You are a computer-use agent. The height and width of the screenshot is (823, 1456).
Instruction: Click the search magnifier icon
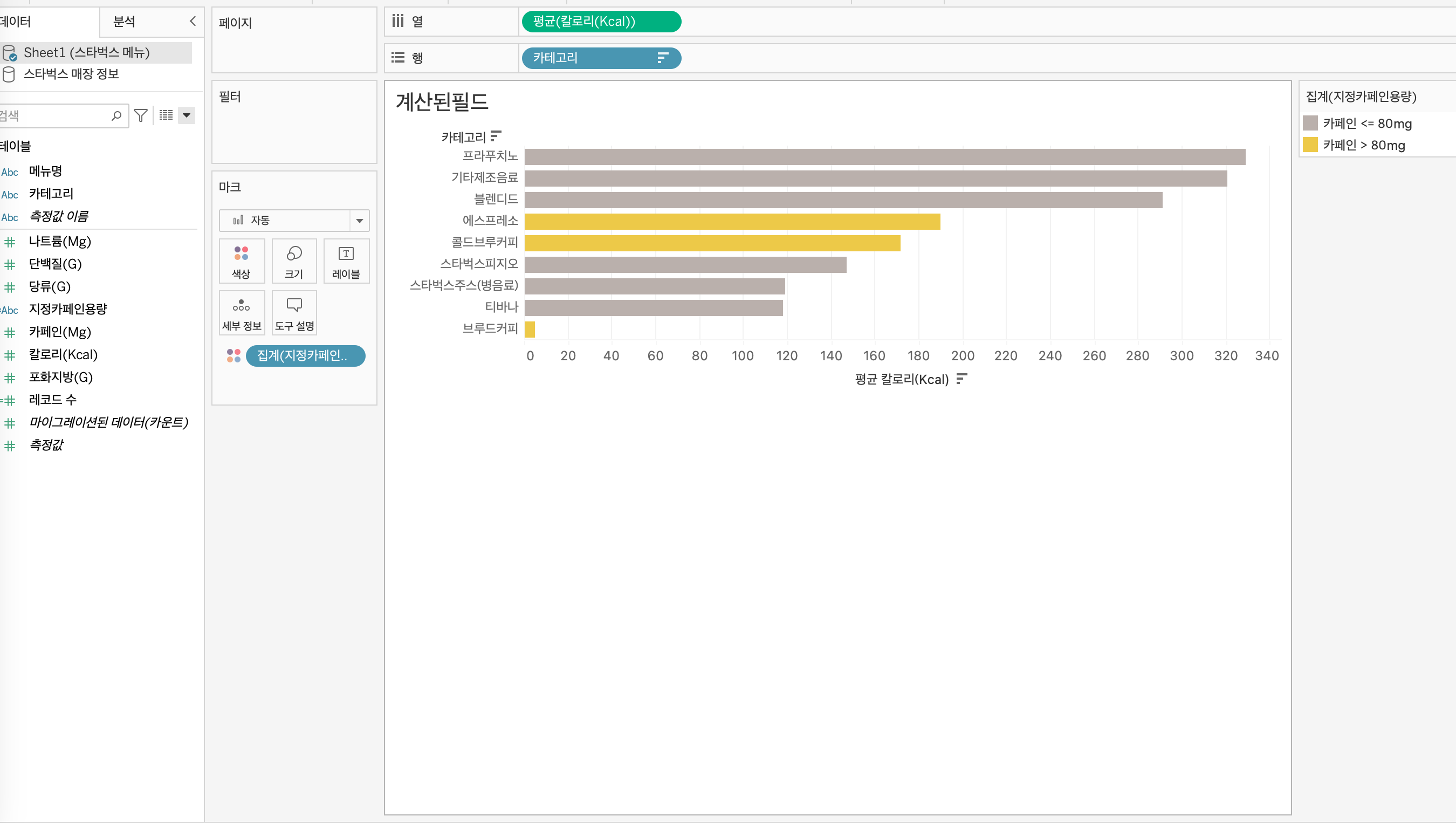click(116, 115)
